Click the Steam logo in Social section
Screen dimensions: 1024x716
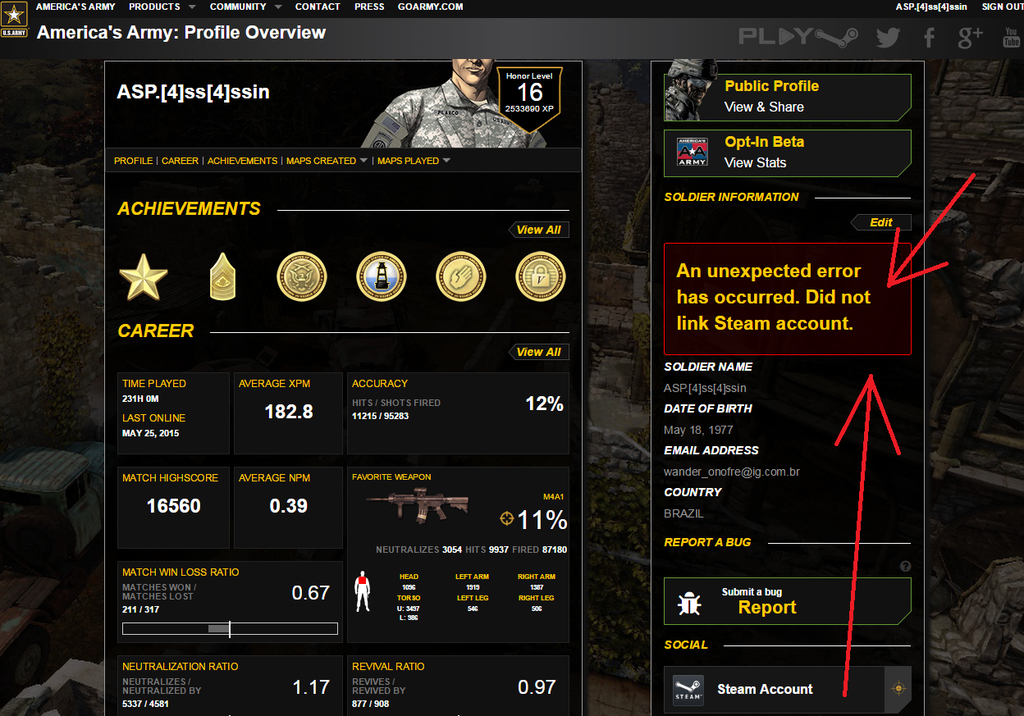pos(688,691)
